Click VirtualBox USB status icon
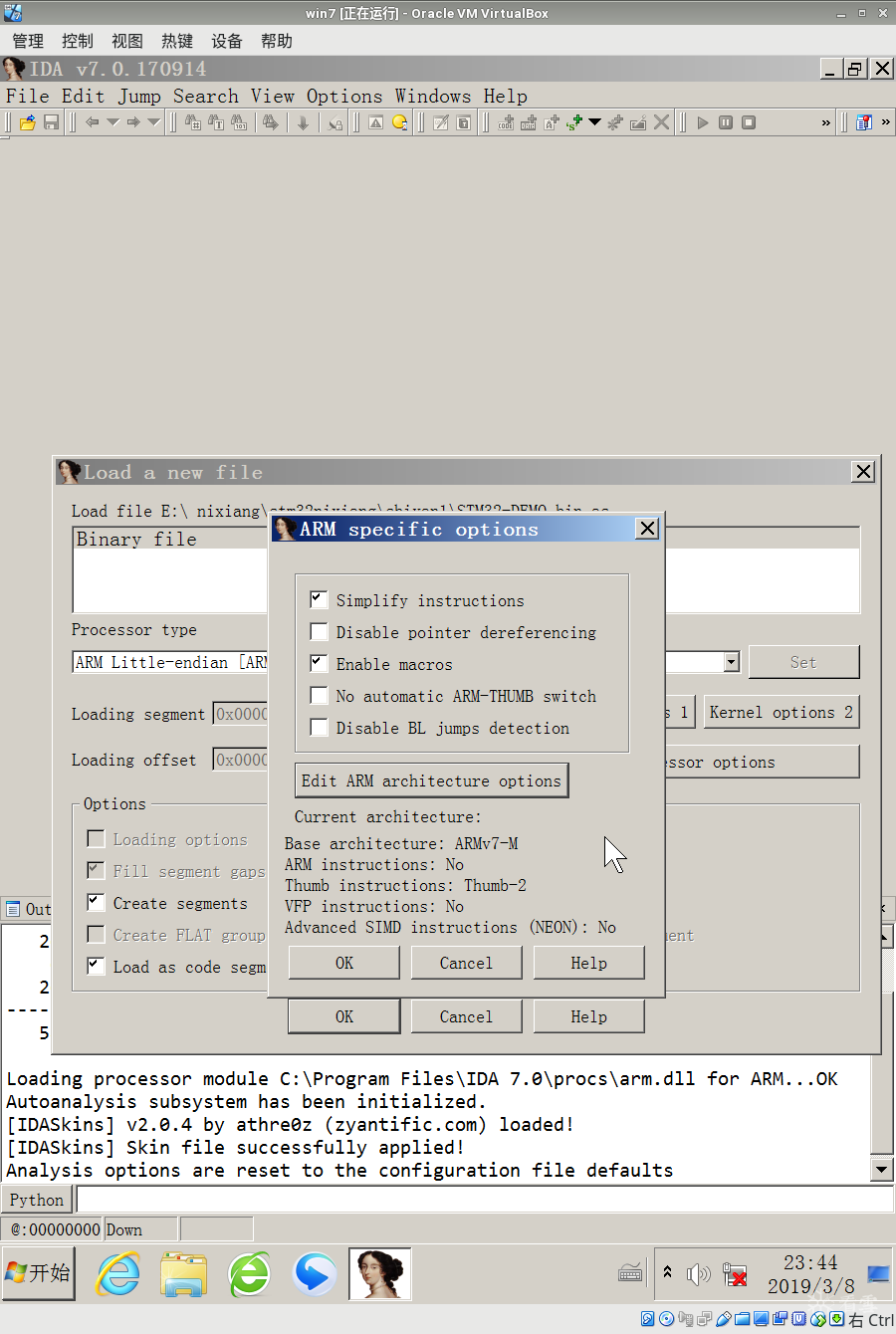This screenshot has height=1334, width=896. (x=724, y=1319)
